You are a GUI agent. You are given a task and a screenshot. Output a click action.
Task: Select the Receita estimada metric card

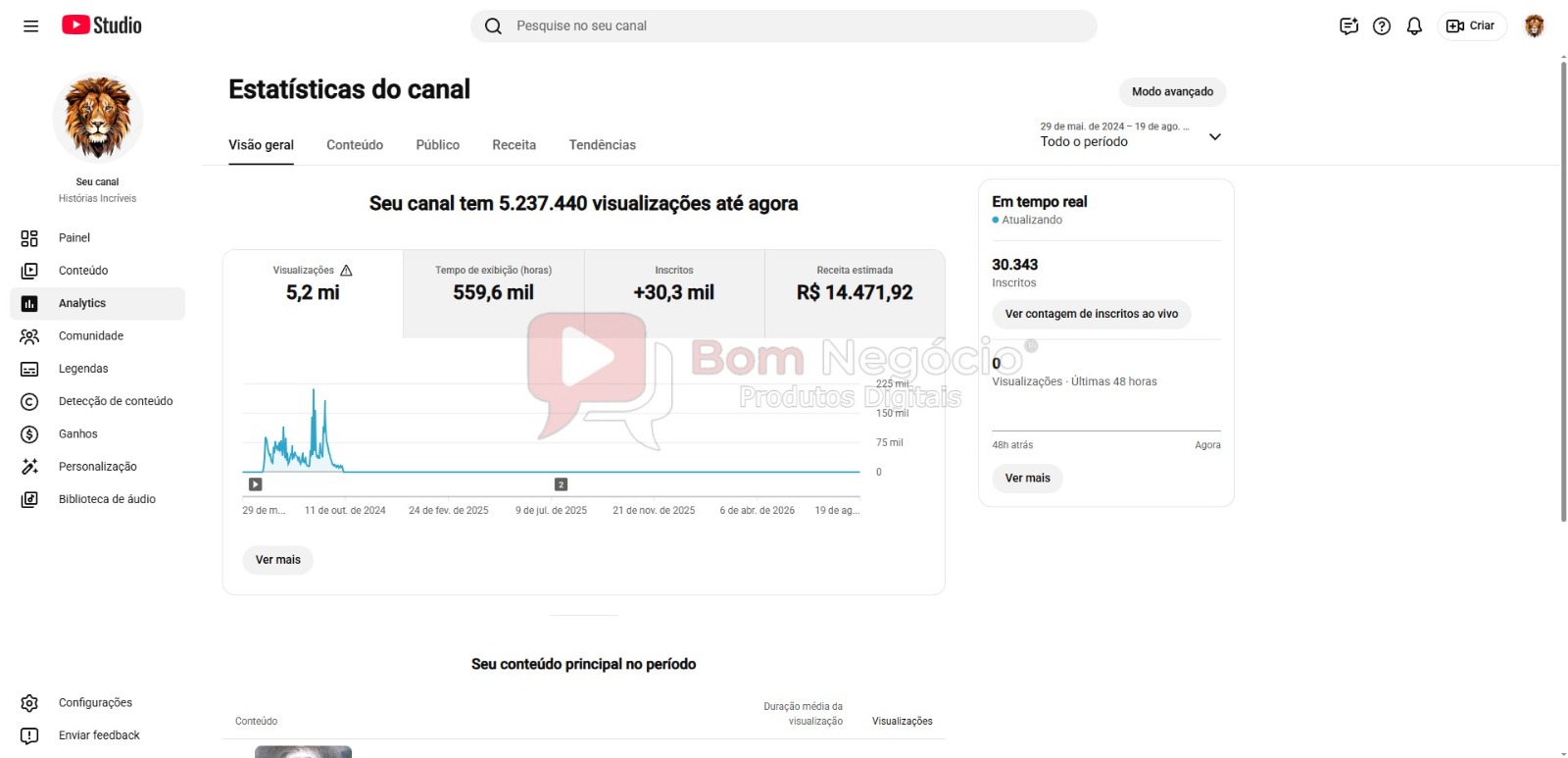855,293
